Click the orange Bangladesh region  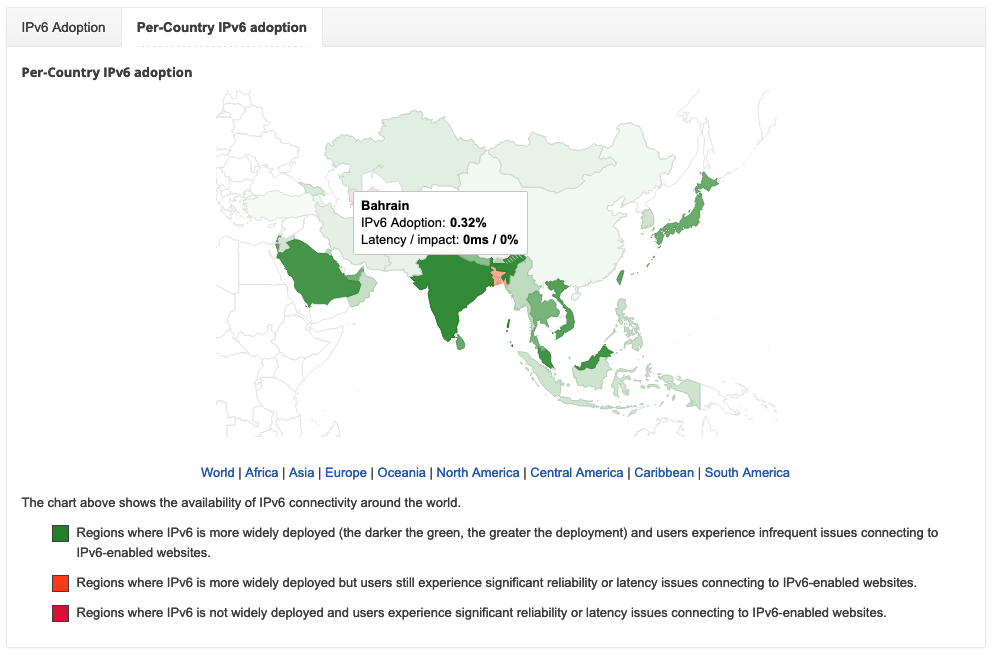pyautogui.click(x=498, y=276)
